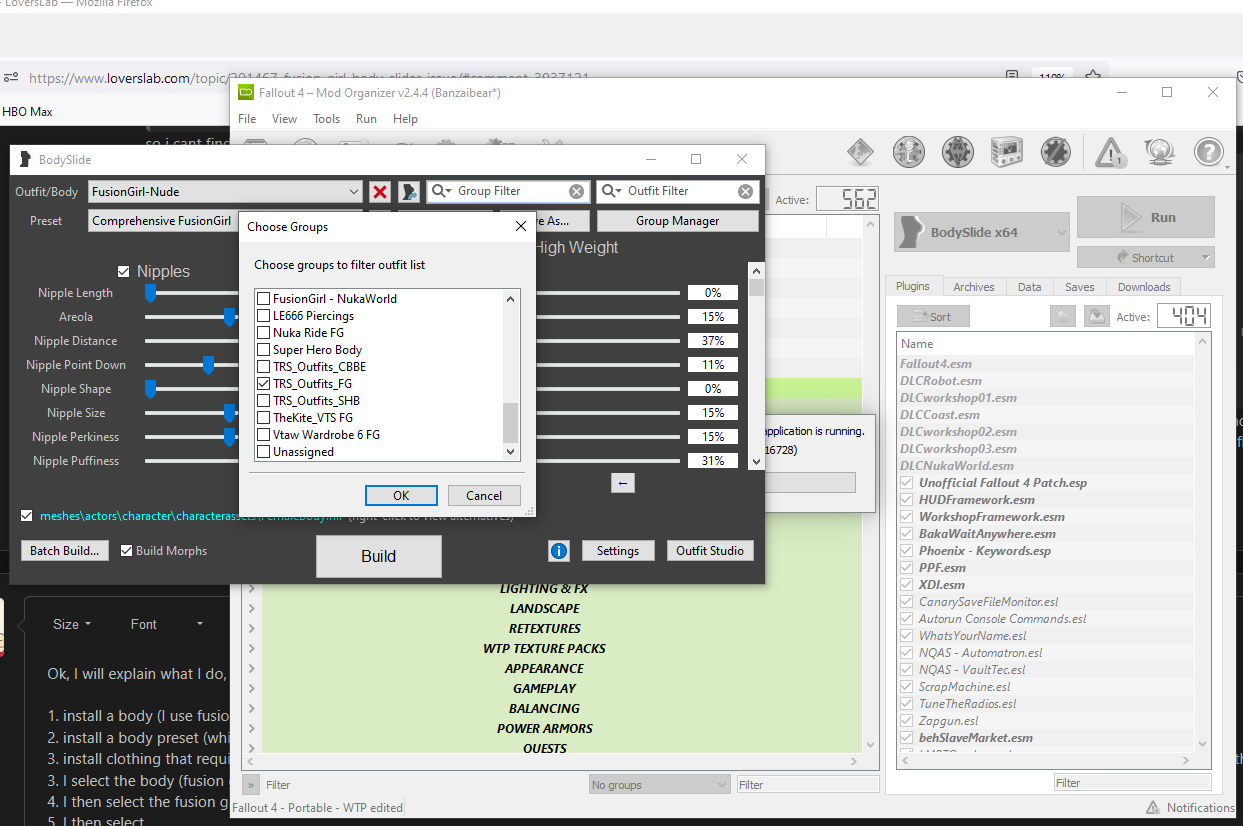The image size is (1243, 826).
Task: Uncheck the TRS_Outfits_FG group
Action: click(x=264, y=384)
